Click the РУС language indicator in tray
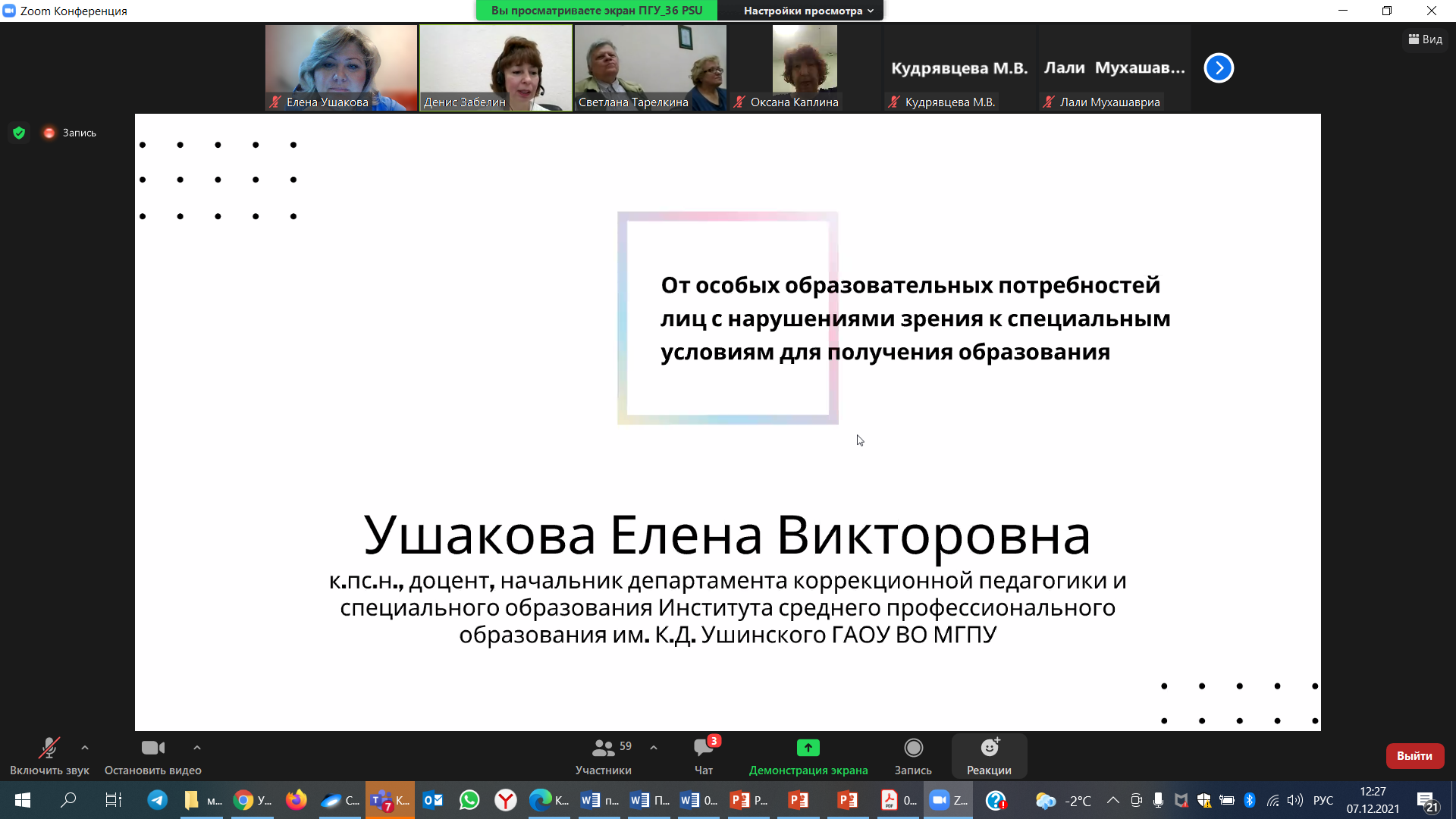The height and width of the screenshot is (819, 1456). [1323, 800]
